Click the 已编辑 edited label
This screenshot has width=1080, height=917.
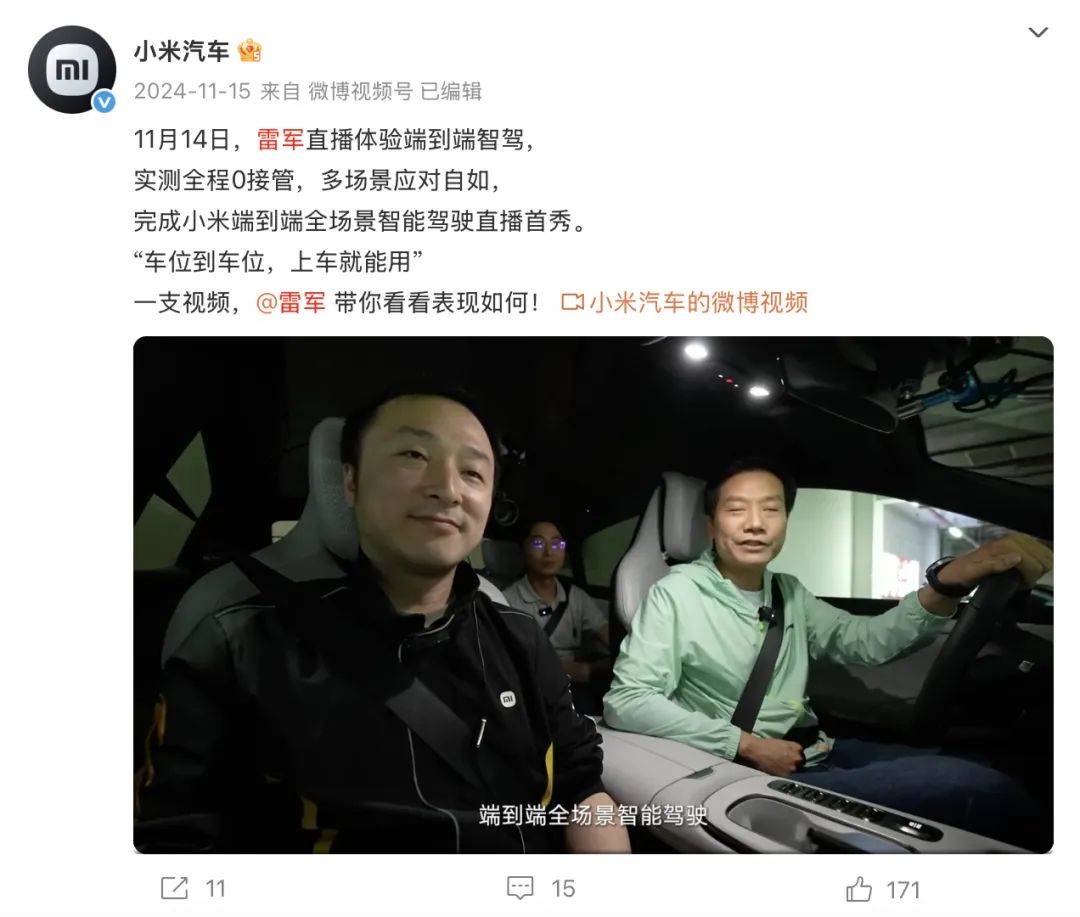pyautogui.click(x=451, y=91)
